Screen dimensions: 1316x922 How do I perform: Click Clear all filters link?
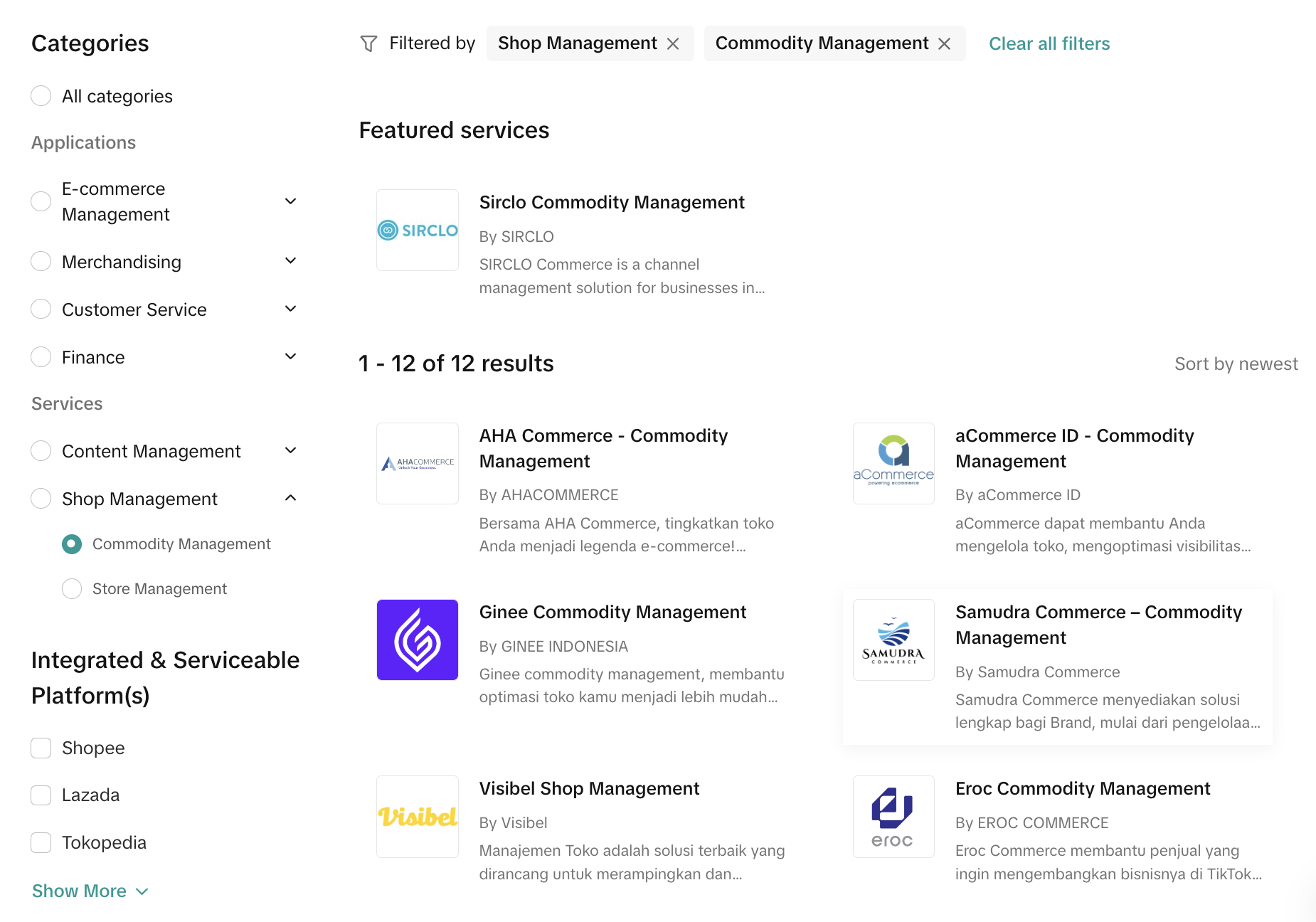1049,44
